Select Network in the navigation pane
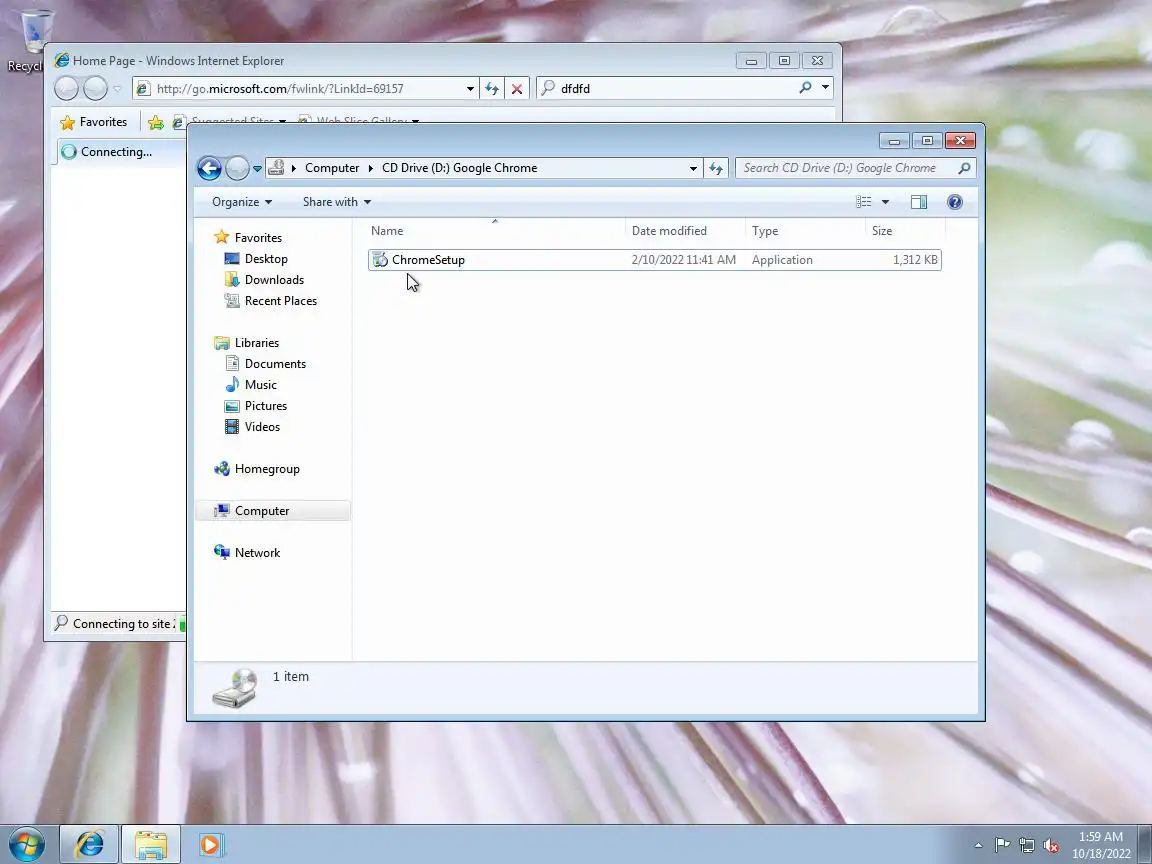The width and height of the screenshot is (1152, 864). click(257, 552)
